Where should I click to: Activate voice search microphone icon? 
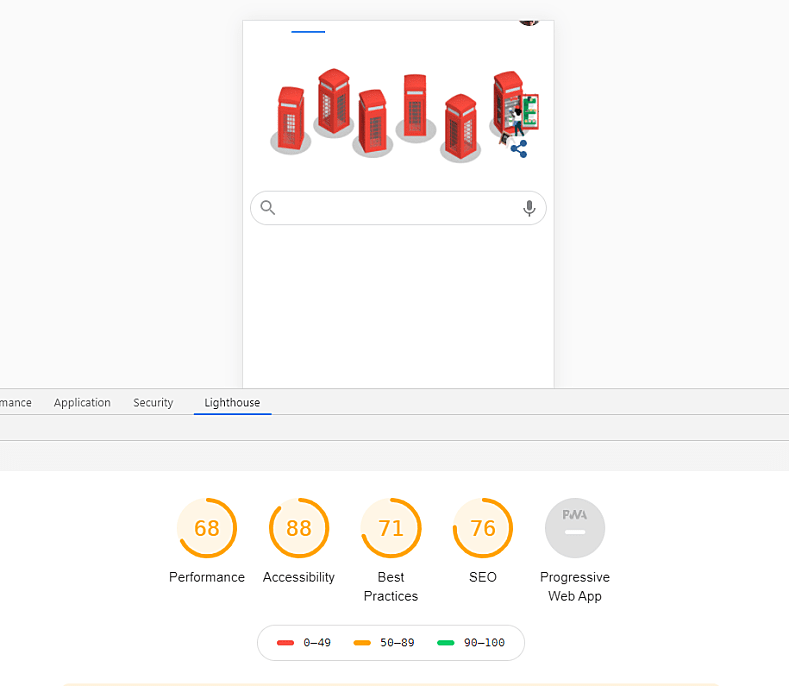coord(529,208)
